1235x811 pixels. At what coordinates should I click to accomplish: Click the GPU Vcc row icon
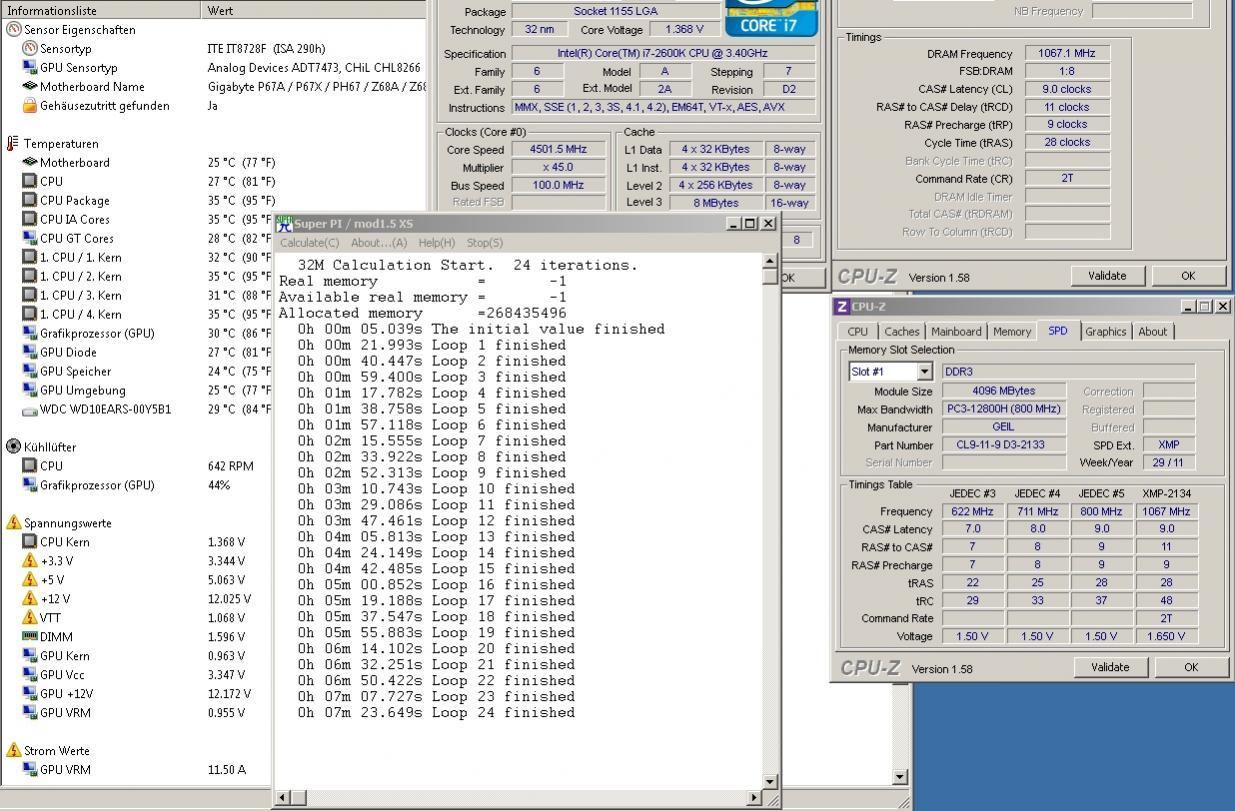30,675
